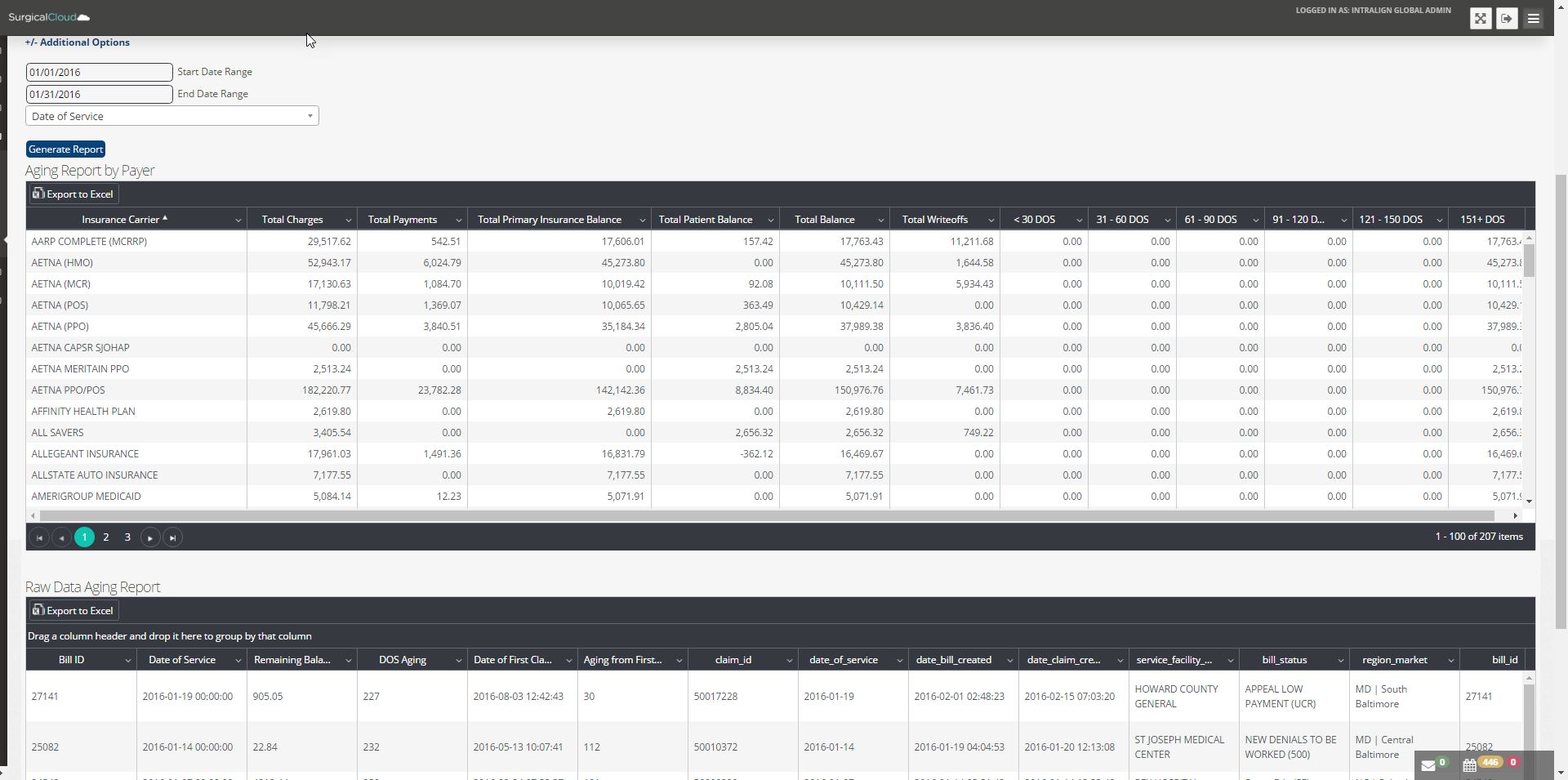Viewport: 1568px width, 780px height.
Task: Click the ALLSTATE AUTO INSURANCE carrier cell
Action: pos(136,475)
